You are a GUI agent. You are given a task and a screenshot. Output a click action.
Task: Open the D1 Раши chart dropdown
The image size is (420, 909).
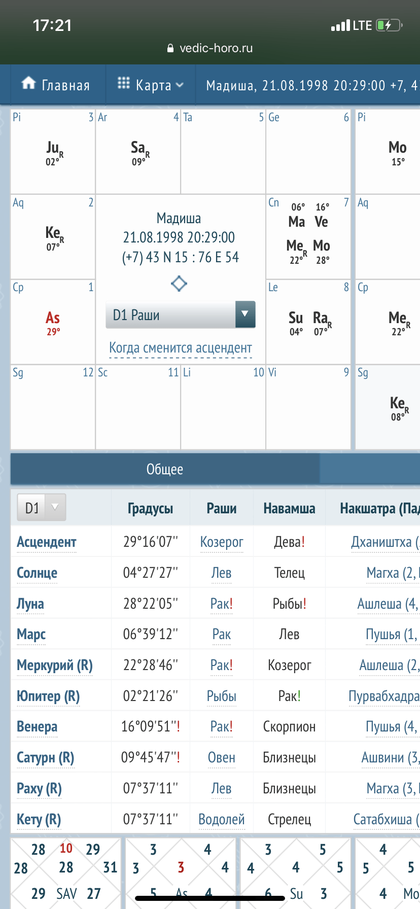pyautogui.click(x=180, y=315)
